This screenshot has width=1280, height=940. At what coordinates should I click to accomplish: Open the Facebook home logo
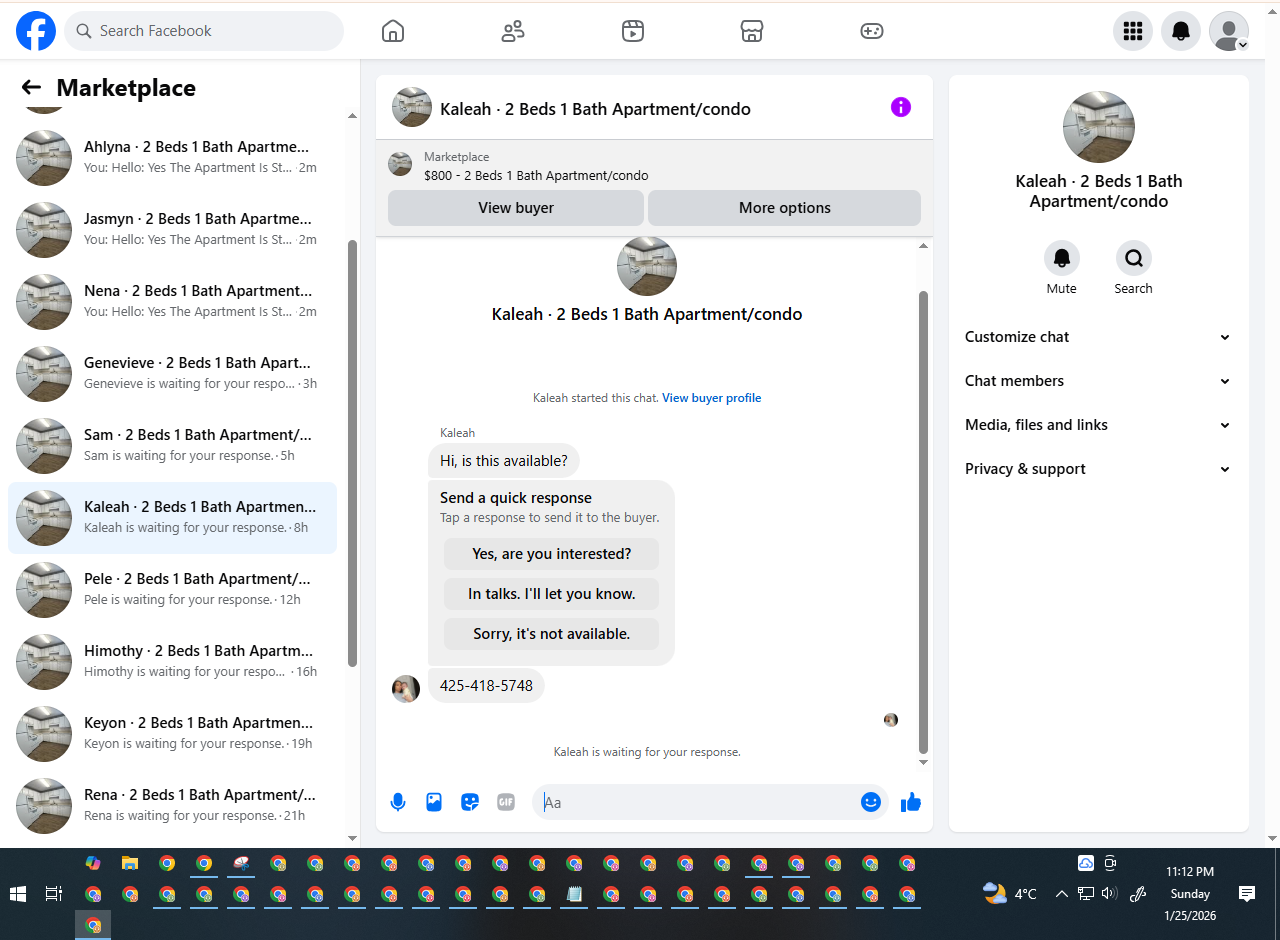(x=36, y=31)
